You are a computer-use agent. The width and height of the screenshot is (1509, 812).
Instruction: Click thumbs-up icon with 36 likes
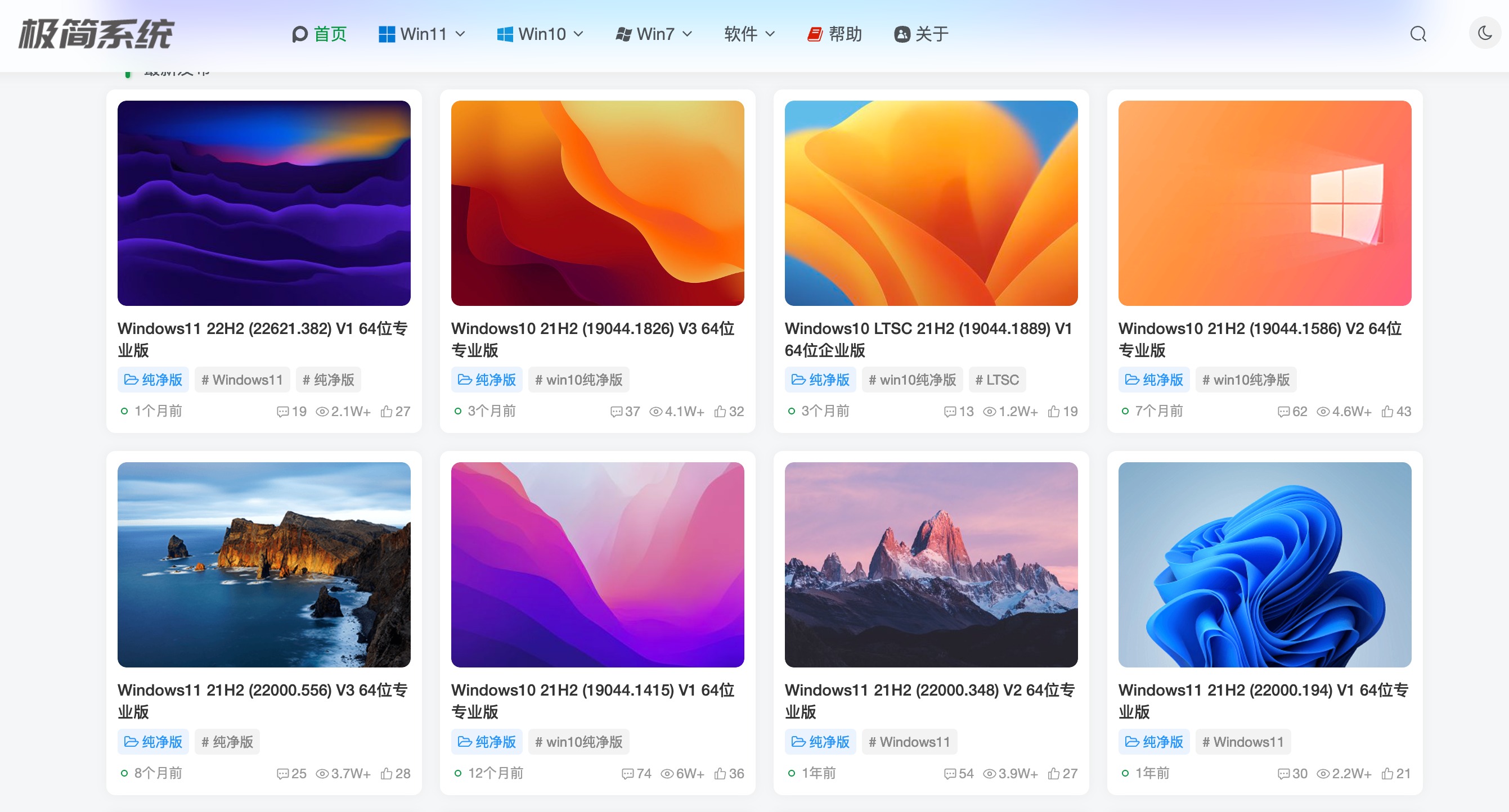click(720, 773)
